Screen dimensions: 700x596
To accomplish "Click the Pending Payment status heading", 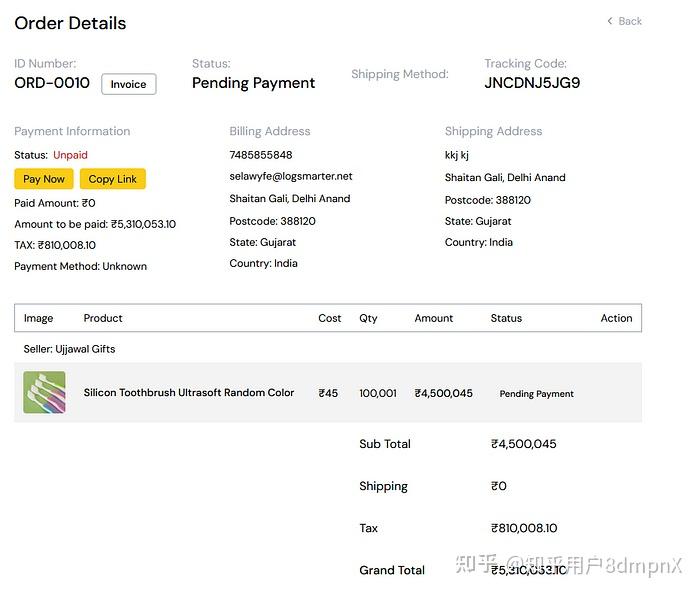I will (253, 83).
